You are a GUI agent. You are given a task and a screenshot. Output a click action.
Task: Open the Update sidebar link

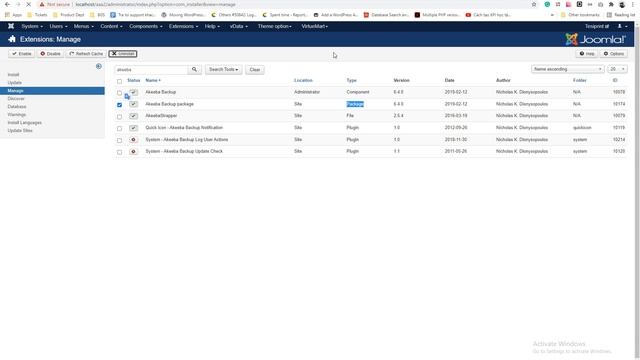[15, 82]
